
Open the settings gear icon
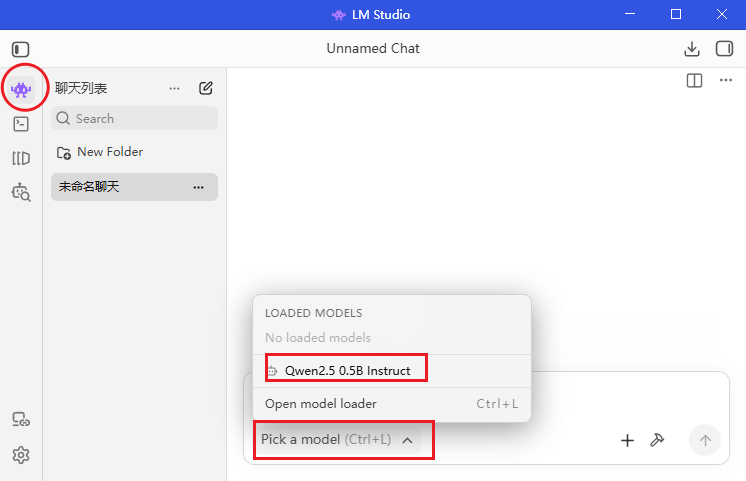click(21, 455)
